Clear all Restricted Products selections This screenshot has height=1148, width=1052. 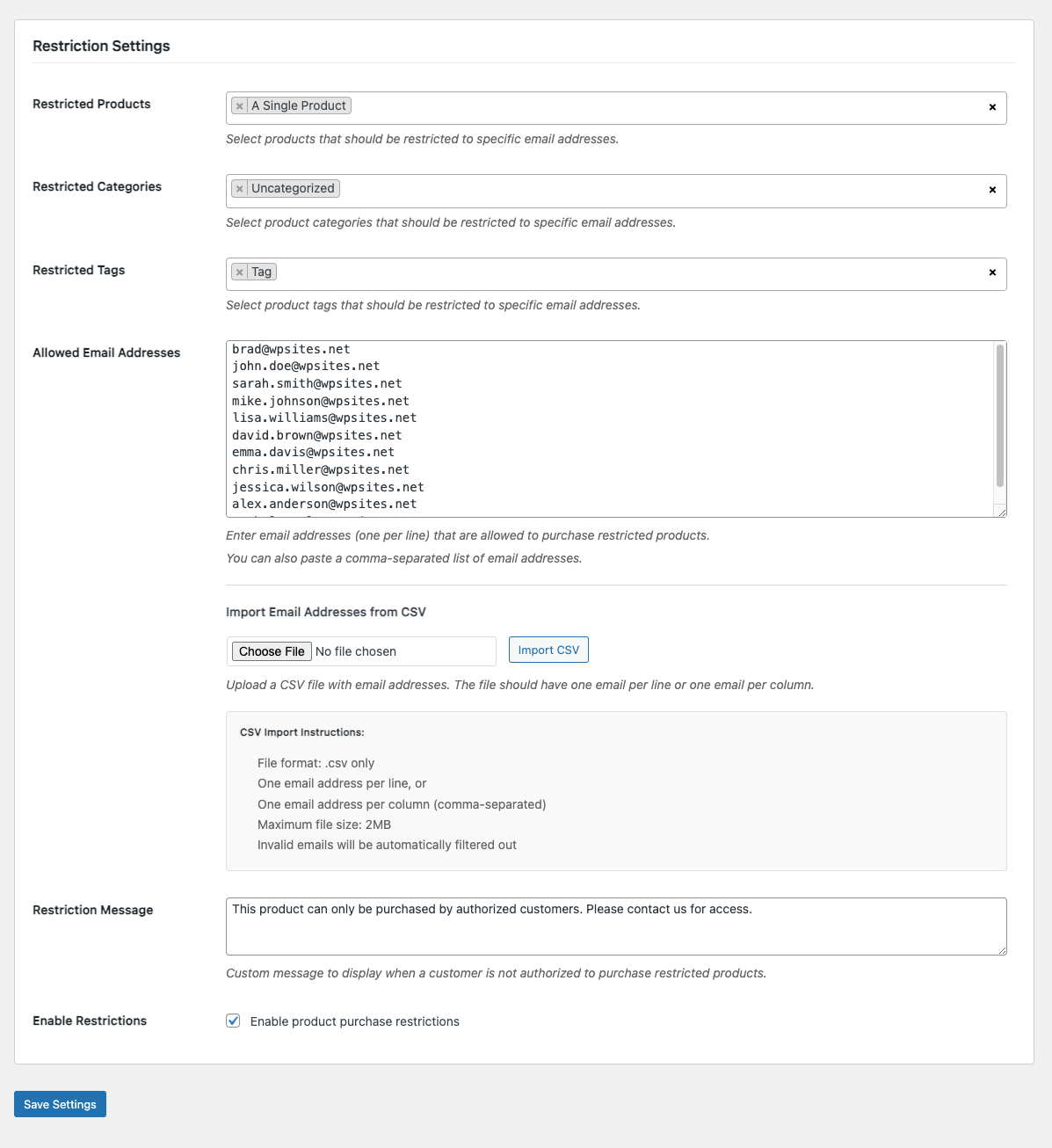[992, 107]
